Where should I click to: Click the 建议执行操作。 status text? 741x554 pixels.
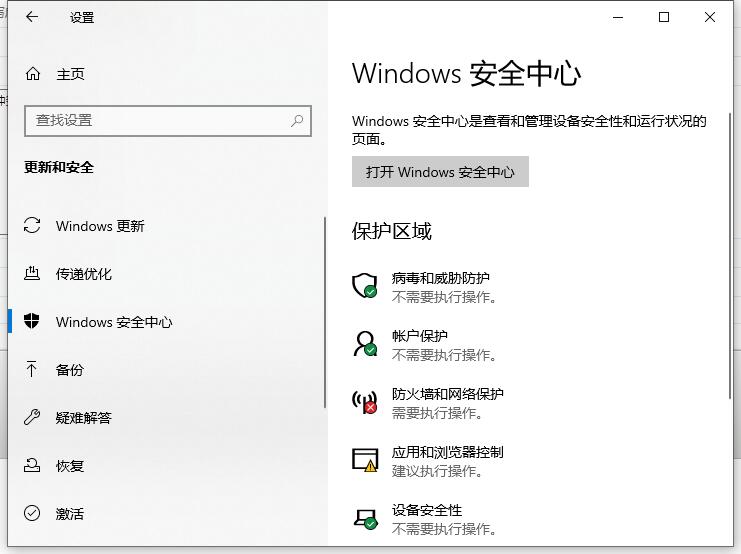tap(437, 471)
